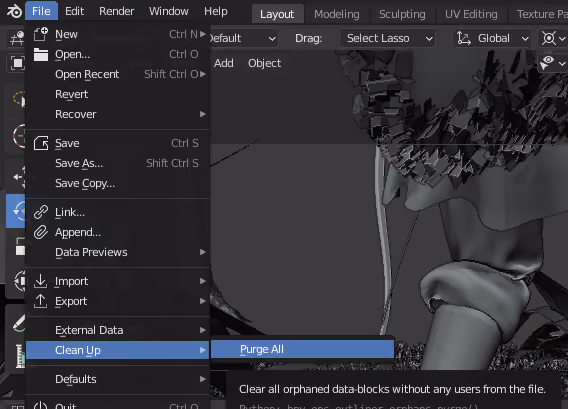
Task: Click the New file icon
Action: coord(41,34)
